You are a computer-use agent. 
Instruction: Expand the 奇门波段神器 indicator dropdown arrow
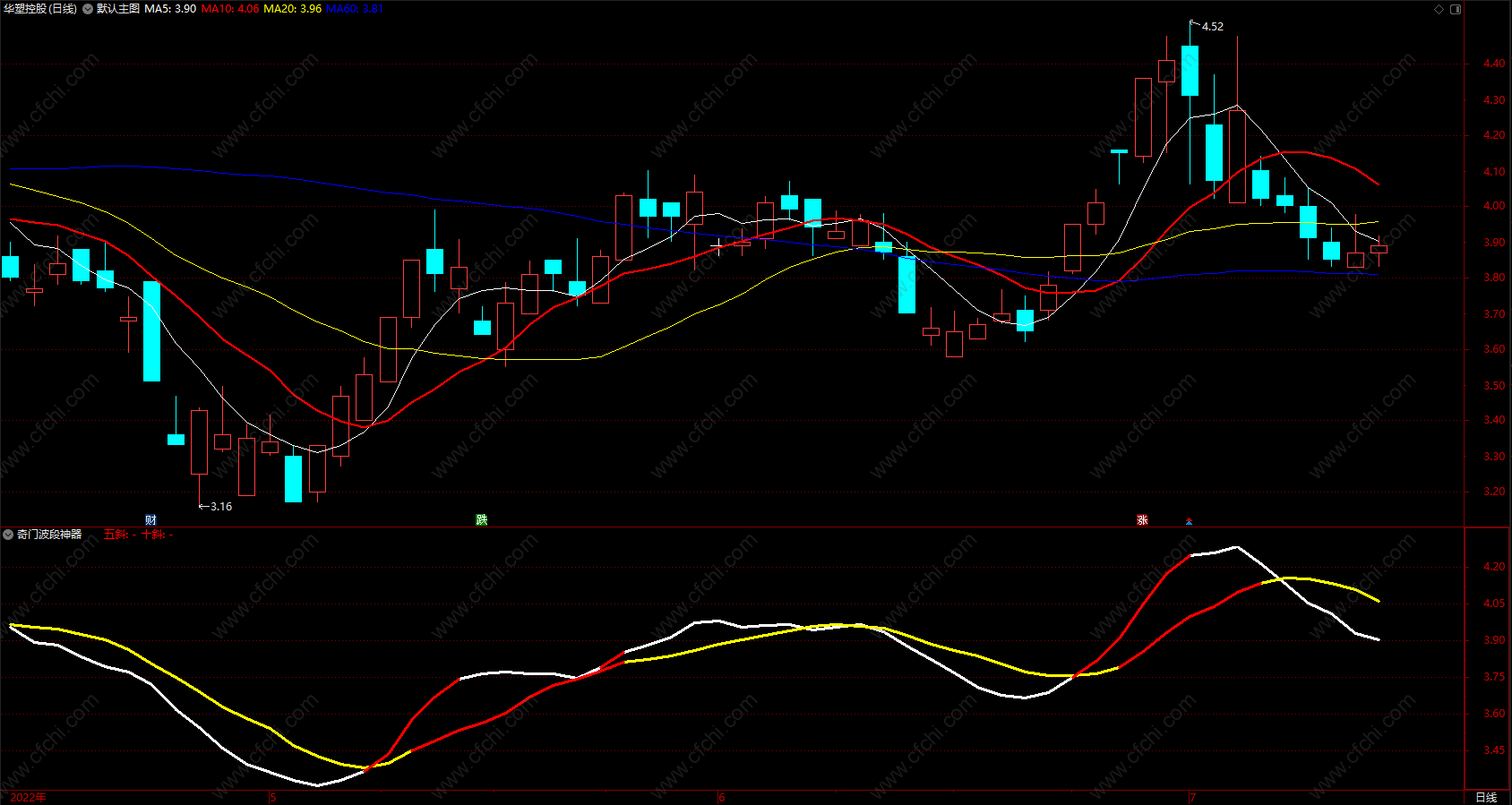pos(8,535)
